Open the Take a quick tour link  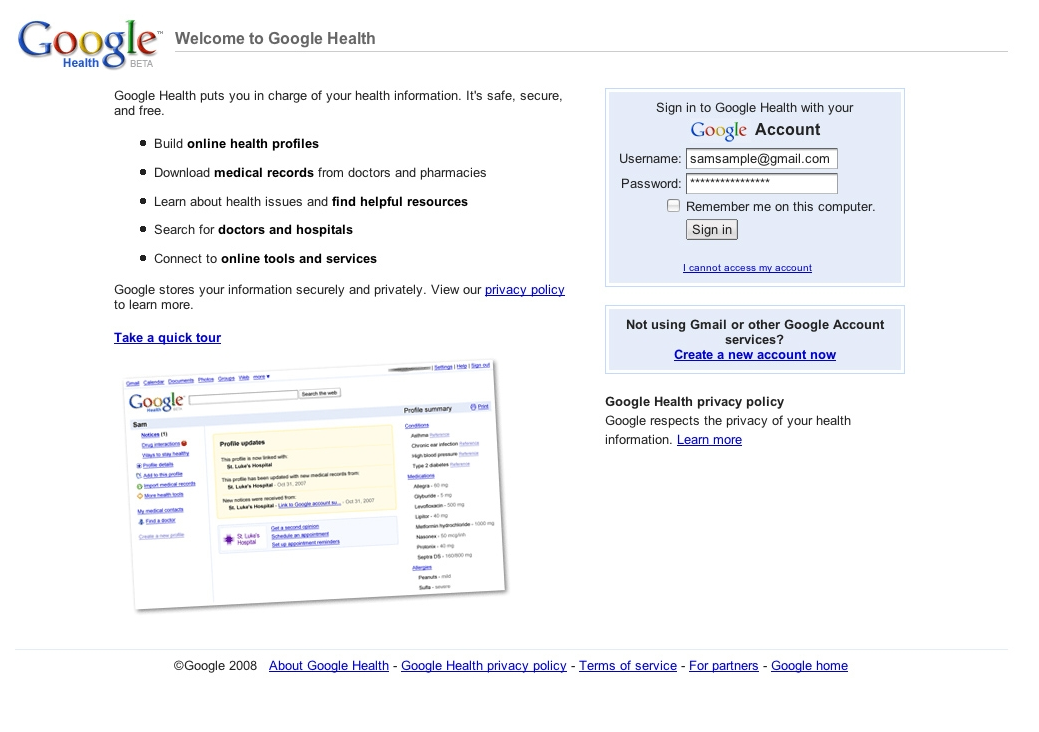coord(168,337)
